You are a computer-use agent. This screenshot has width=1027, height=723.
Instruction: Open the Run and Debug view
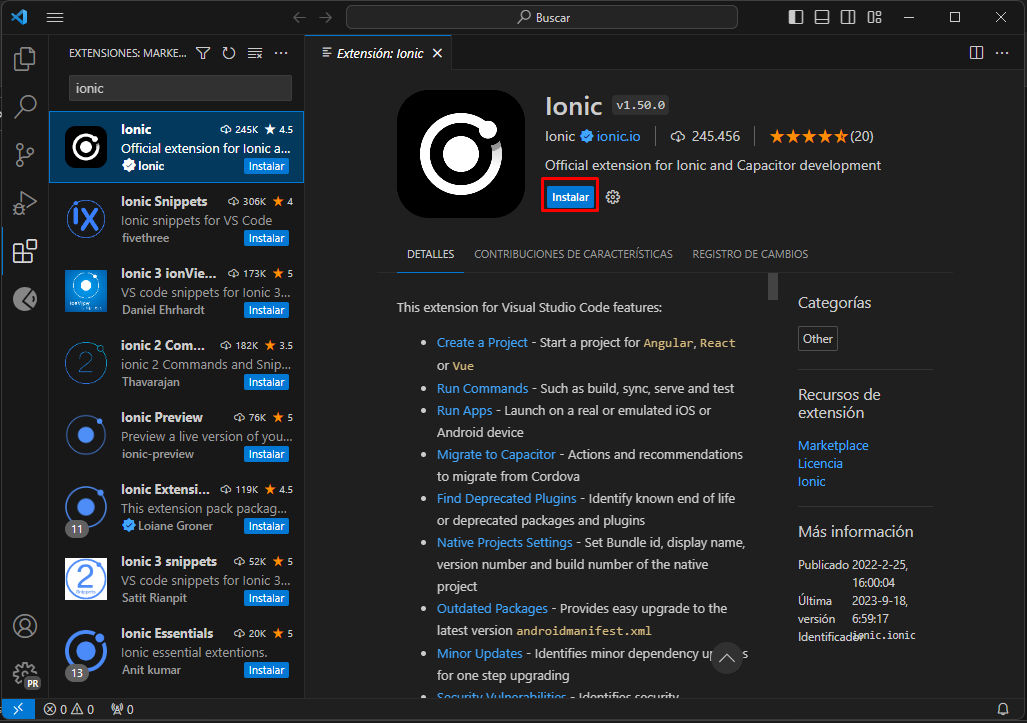[25, 203]
